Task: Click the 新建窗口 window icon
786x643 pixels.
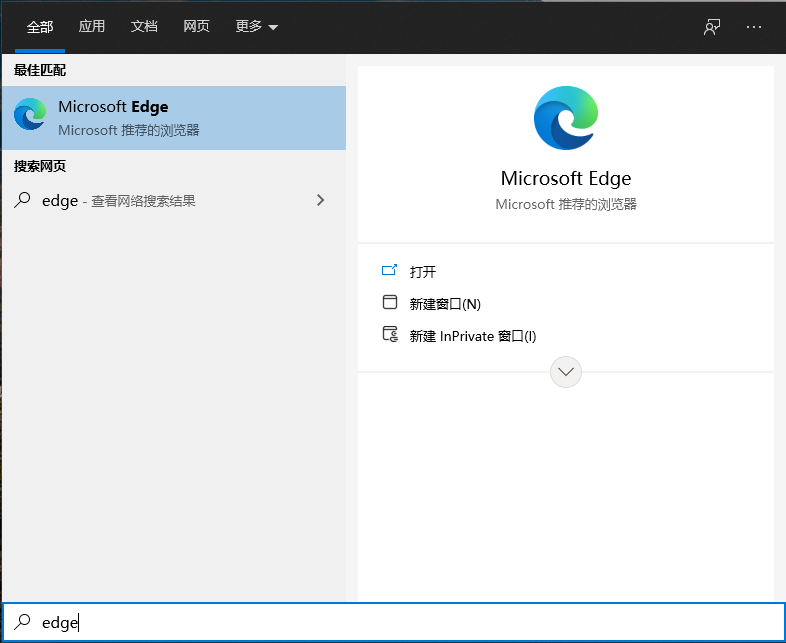Action: pyautogui.click(x=389, y=302)
